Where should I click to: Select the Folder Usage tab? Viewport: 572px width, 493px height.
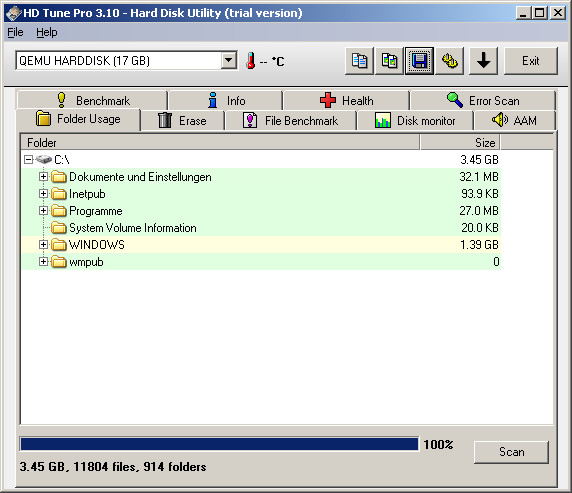[78, 119]
